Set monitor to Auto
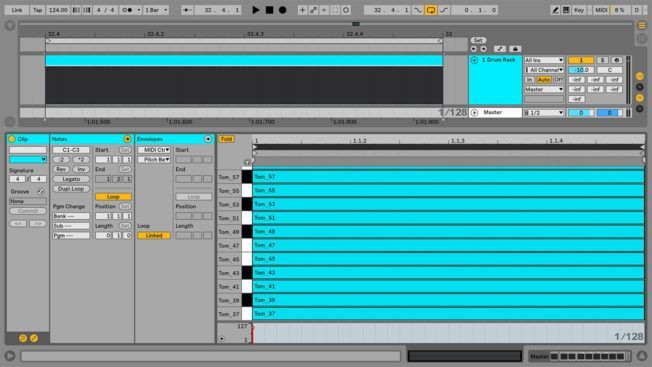 coord(543,80)
